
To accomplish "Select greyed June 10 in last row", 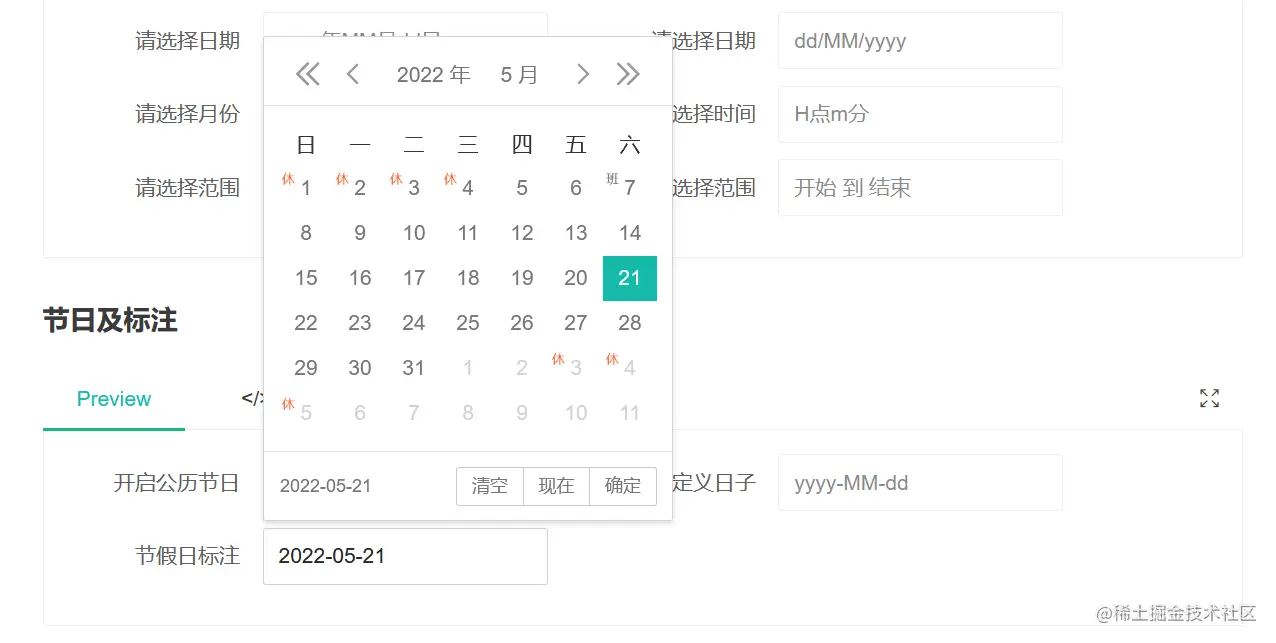I will [576, 413].
